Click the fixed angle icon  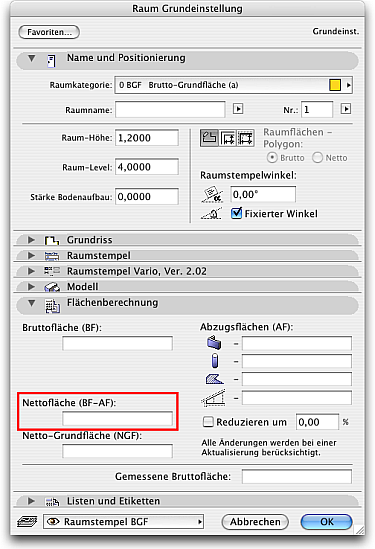[x=211, y=213]
